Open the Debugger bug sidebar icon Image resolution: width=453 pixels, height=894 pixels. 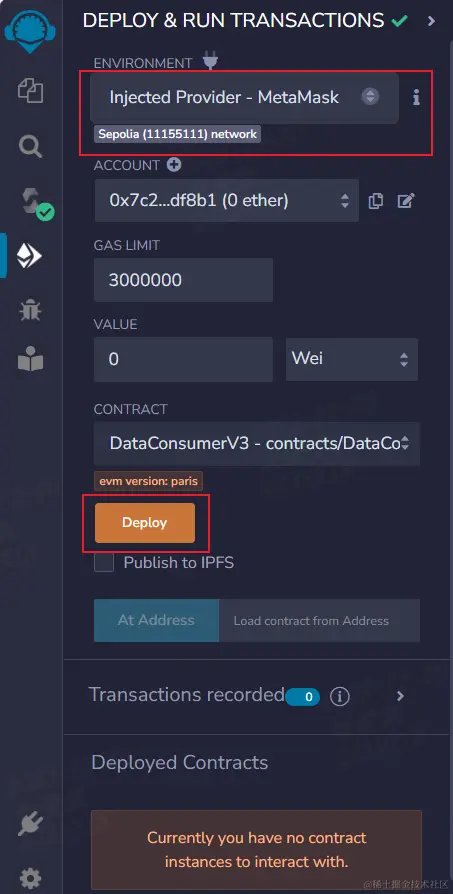tap(30, 310)
